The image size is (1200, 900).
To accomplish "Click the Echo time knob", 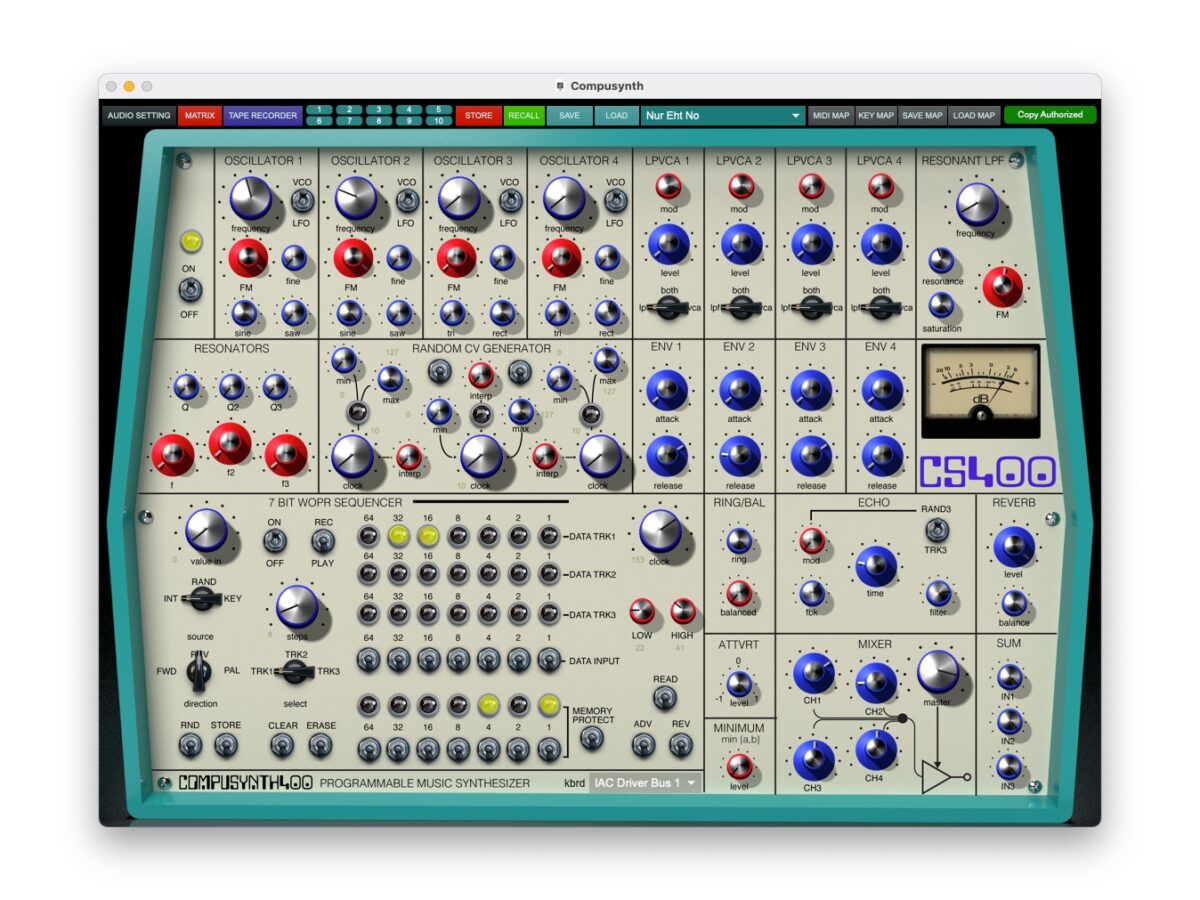I will pyautogui.click(x=876, y=566).
